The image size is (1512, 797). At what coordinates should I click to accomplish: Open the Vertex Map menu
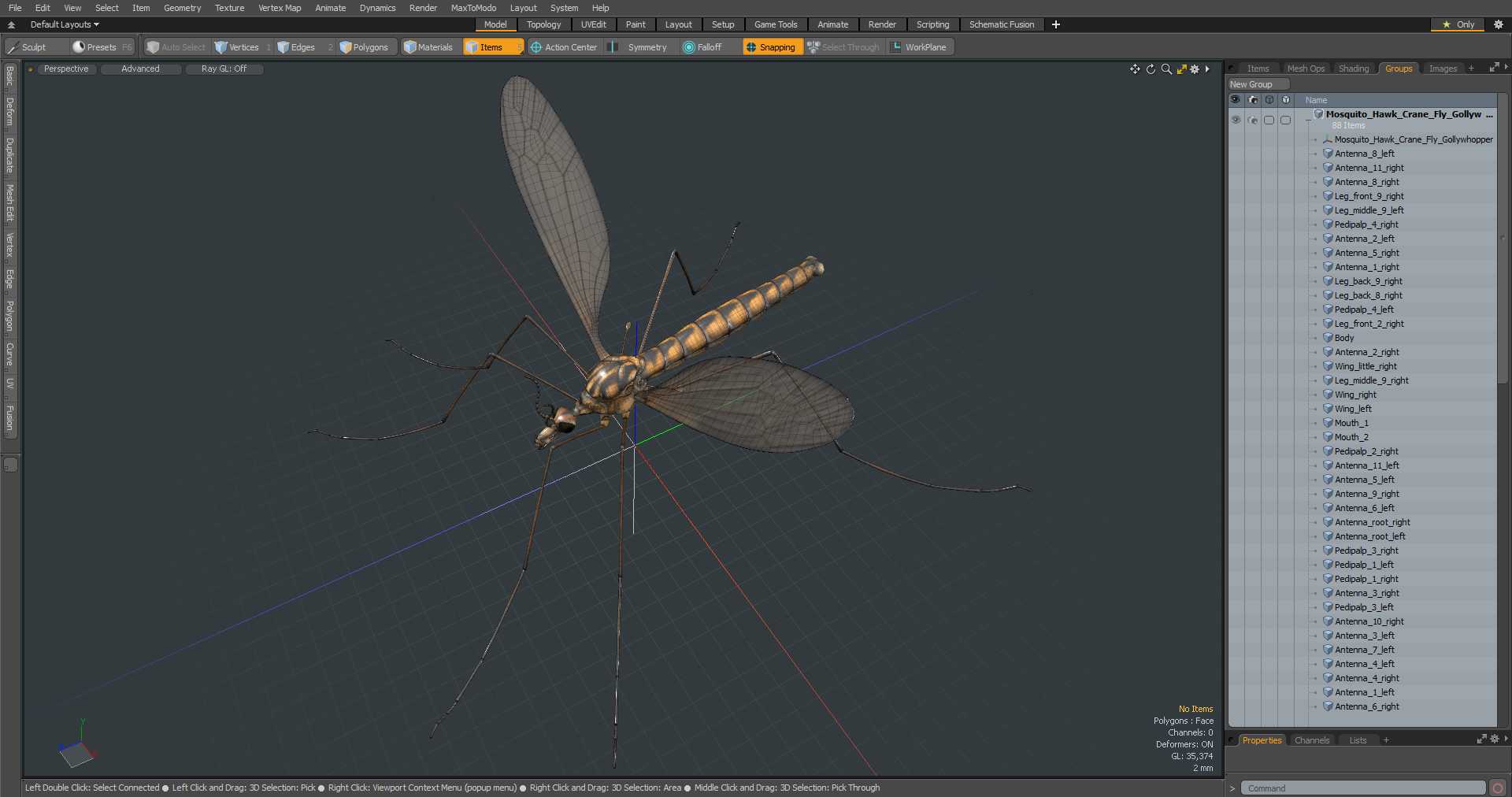pos(280,8)
